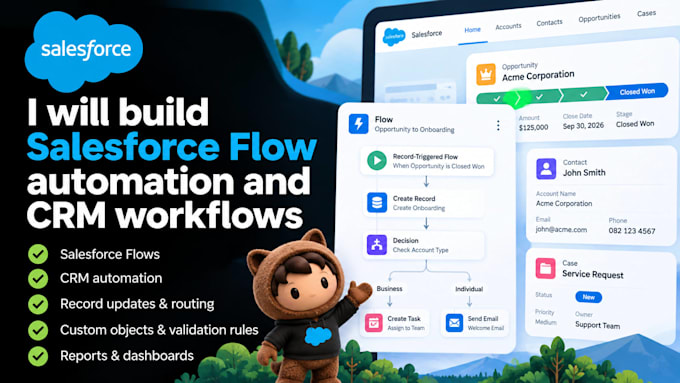Open the Opportunities tab

pos(599,18)
